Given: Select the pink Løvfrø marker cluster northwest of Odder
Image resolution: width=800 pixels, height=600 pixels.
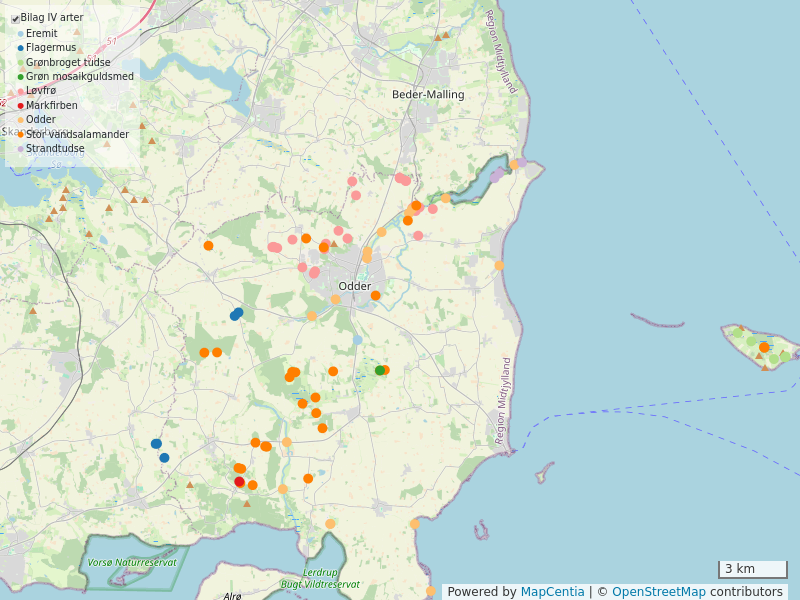Looking at the screenshot, I should click(274, 247).
